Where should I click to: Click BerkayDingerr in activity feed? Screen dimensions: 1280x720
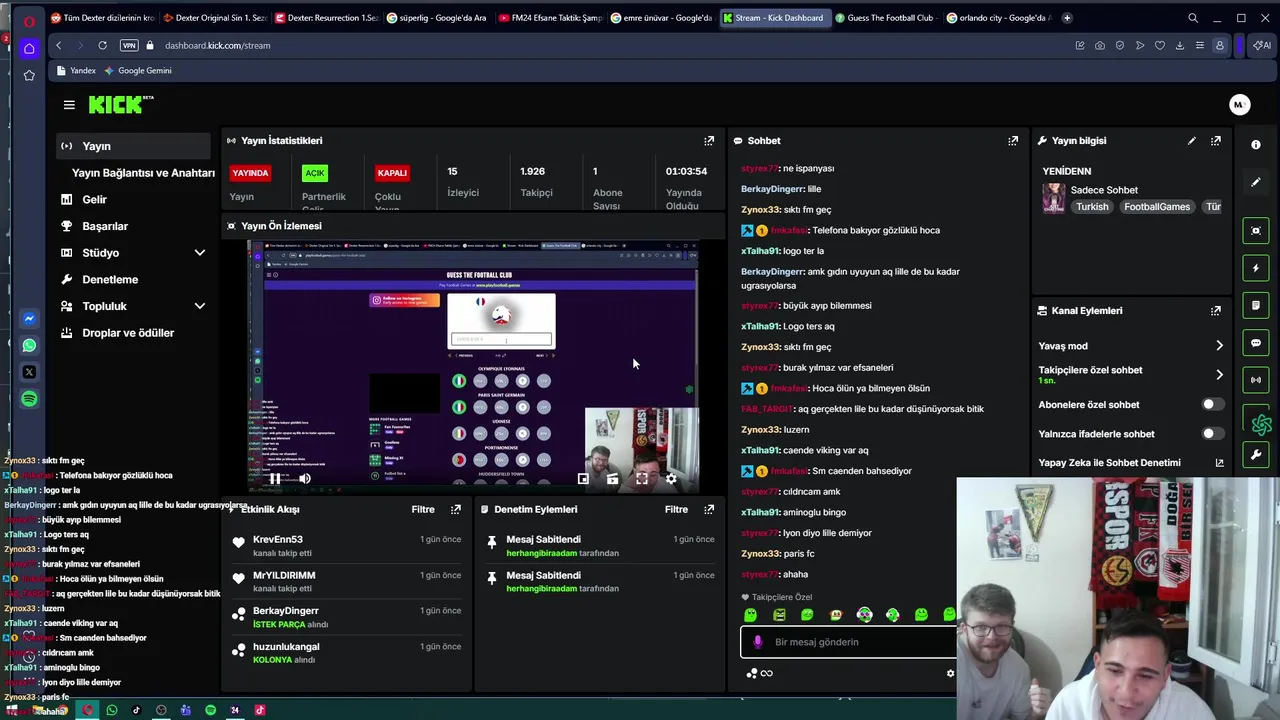click(286, 611)
